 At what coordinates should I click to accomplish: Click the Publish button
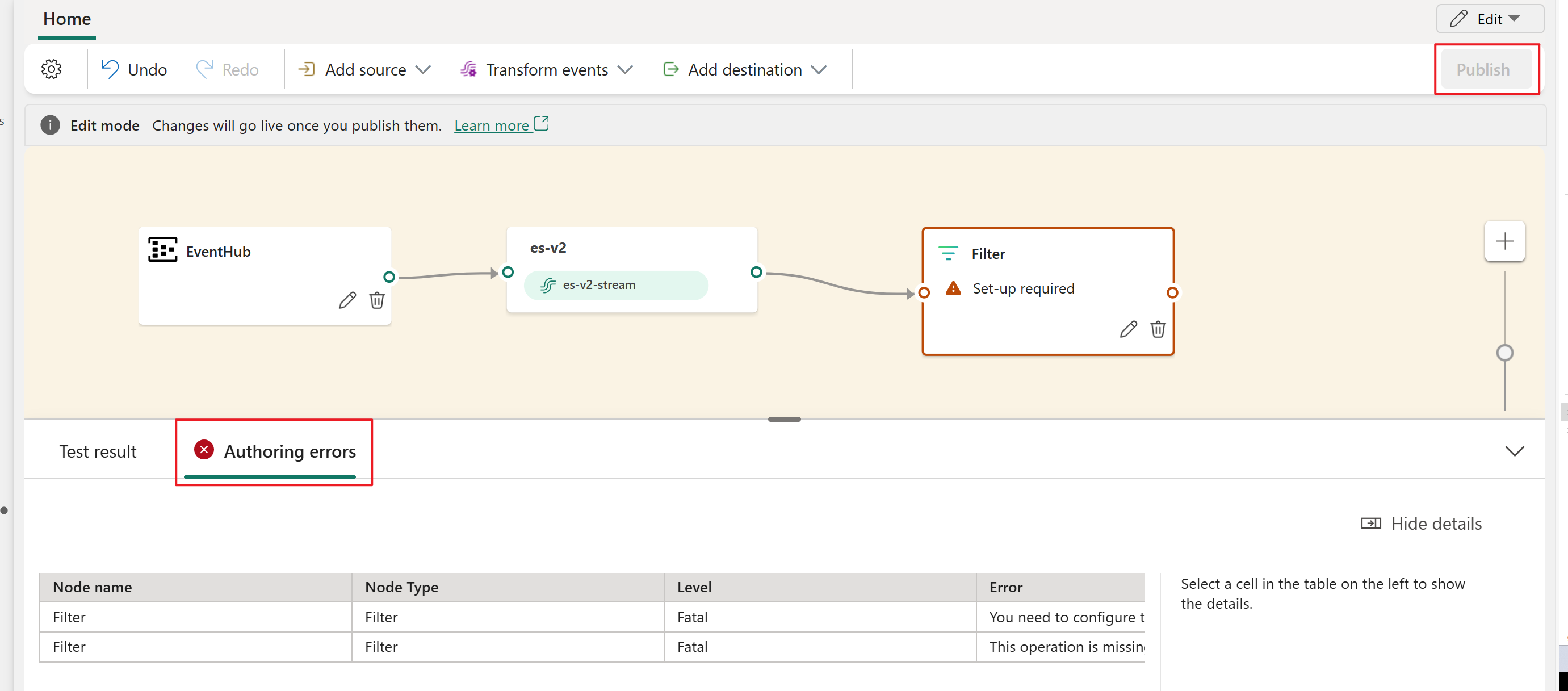click(x=1484, y=69)
